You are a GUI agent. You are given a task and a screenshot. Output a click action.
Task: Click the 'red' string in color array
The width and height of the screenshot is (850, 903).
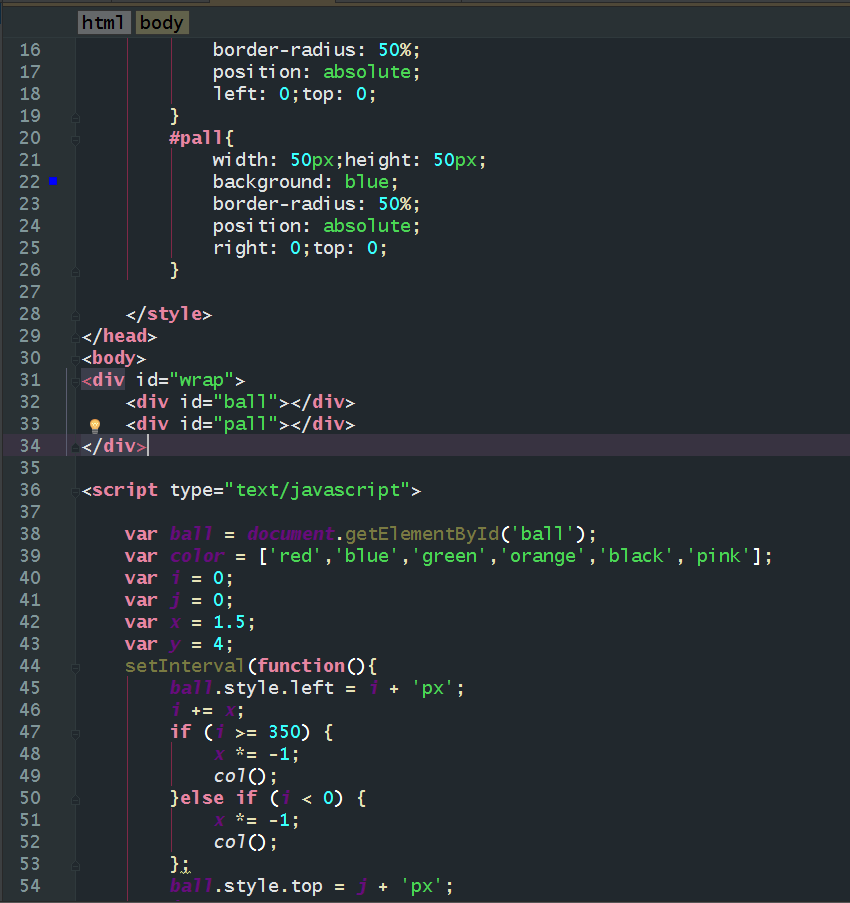point(295,556)
